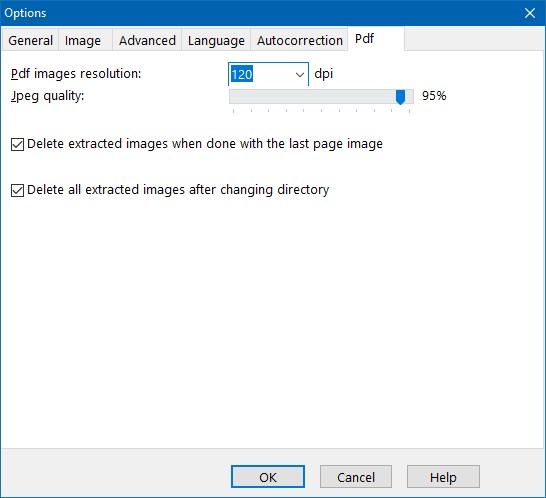
Task: Open Help for the options dialog
Action: tap(443, 476)
